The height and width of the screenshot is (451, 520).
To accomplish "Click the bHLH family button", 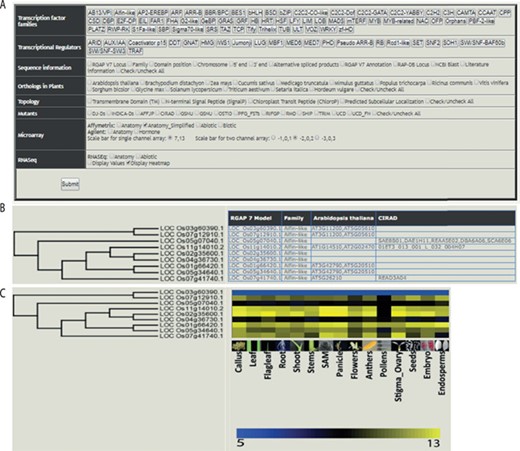I will pyautogui.click(x=256, y=13).
